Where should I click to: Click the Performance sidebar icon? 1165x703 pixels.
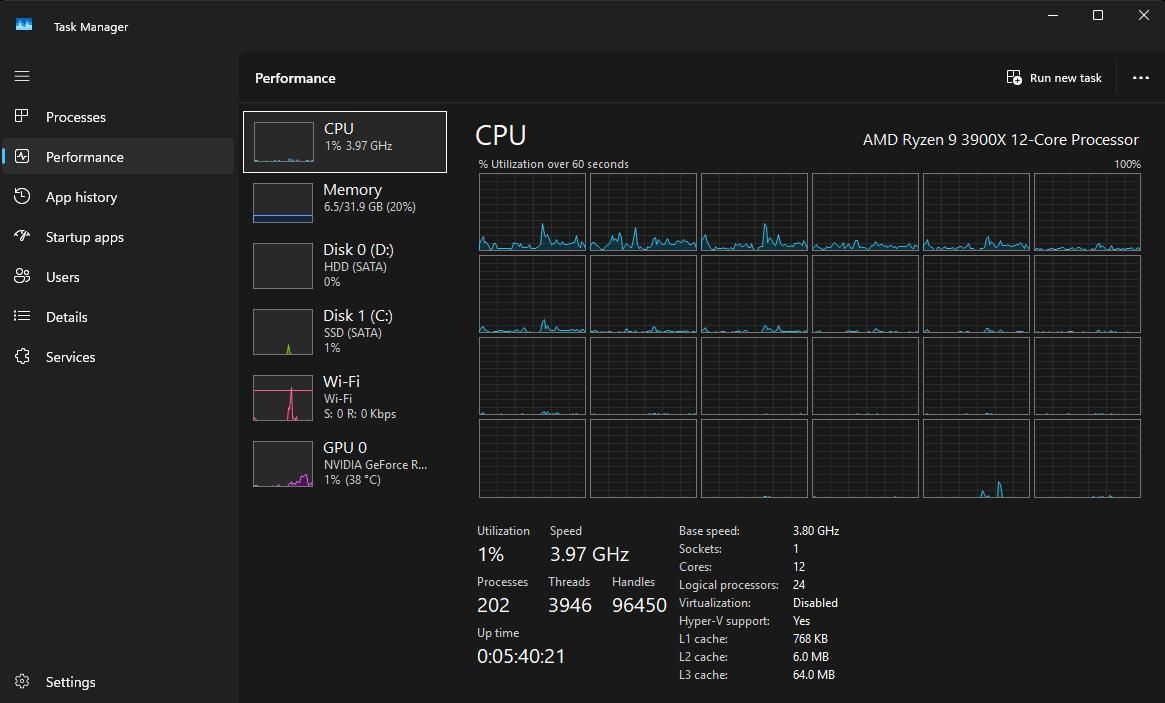[x=22, y=156]
